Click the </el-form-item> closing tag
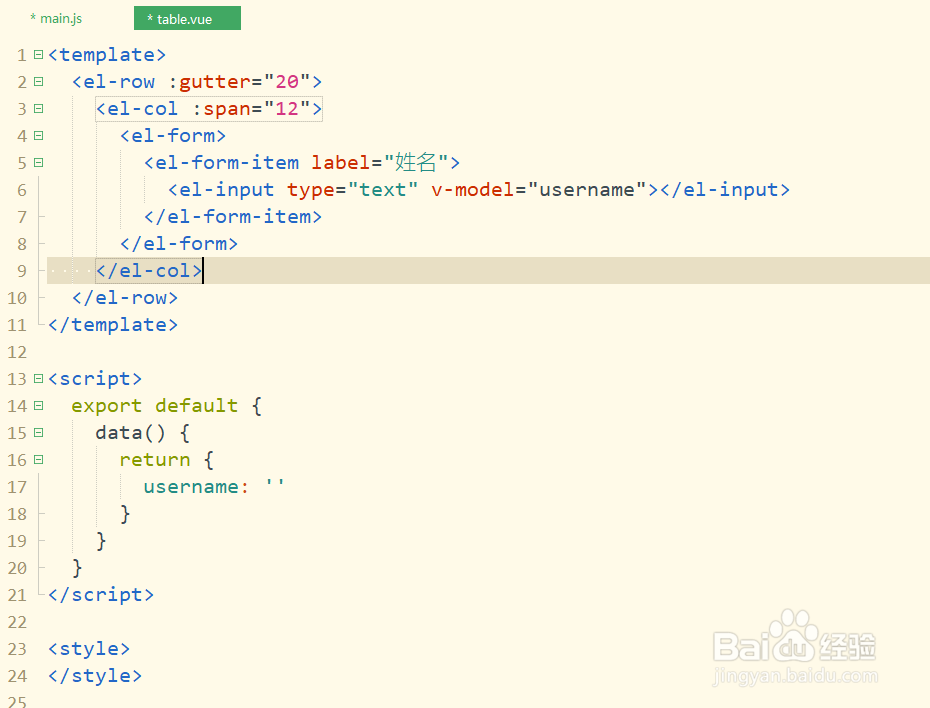This screenshot has width=930, height=708. pos(233,217)
